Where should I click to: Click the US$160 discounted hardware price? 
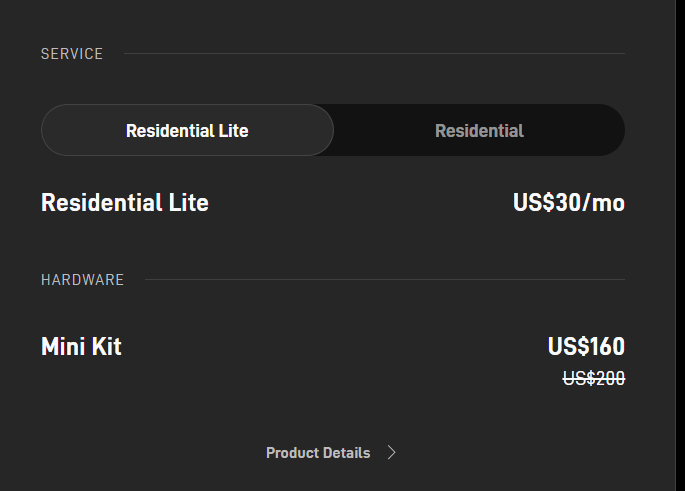point(586,347)
